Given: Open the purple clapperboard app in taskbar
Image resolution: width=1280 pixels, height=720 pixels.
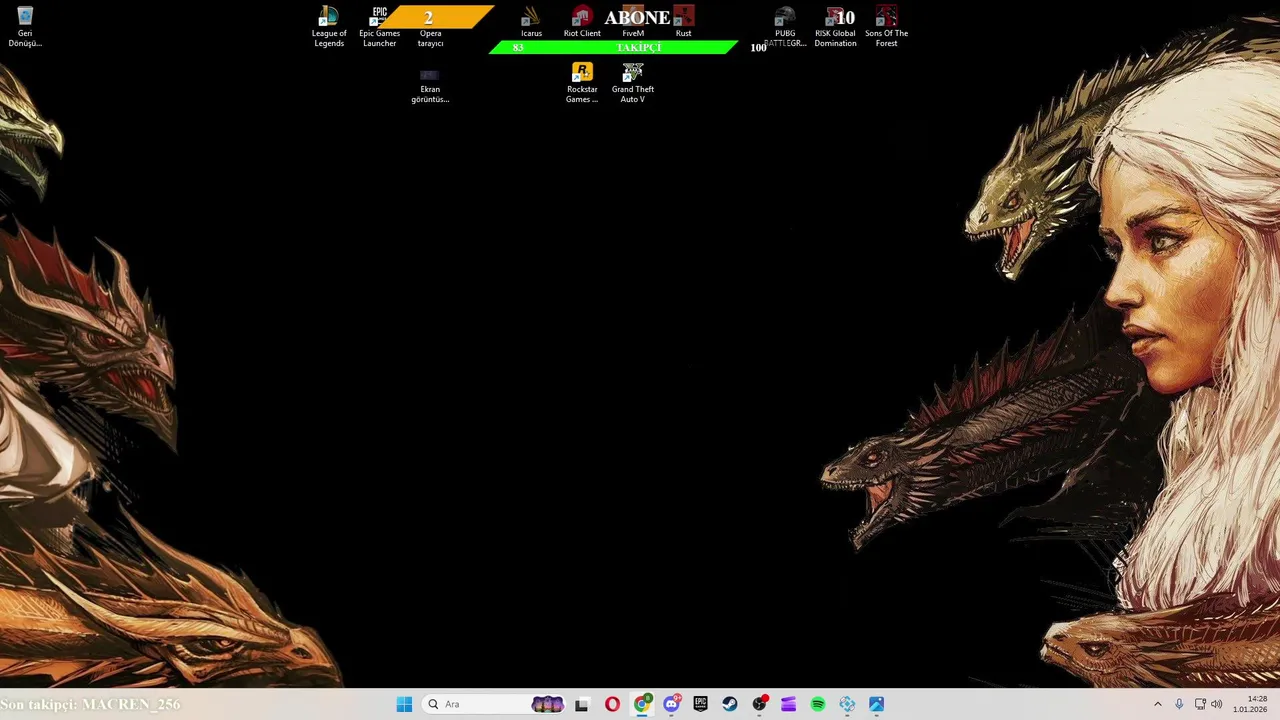Looking at the screenshot, I should (788, 704).
